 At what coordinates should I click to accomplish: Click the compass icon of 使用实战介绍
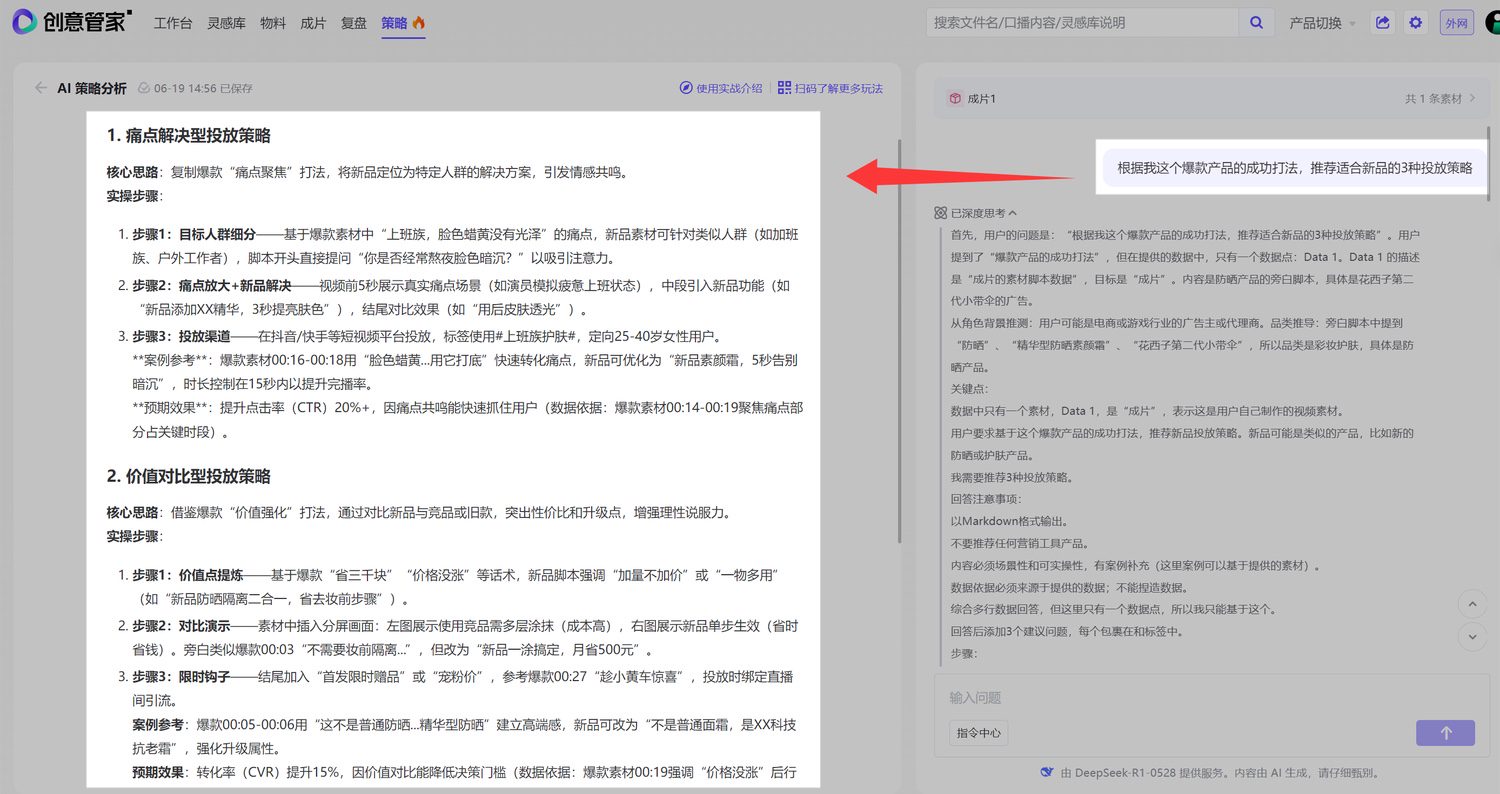[686, 88]
